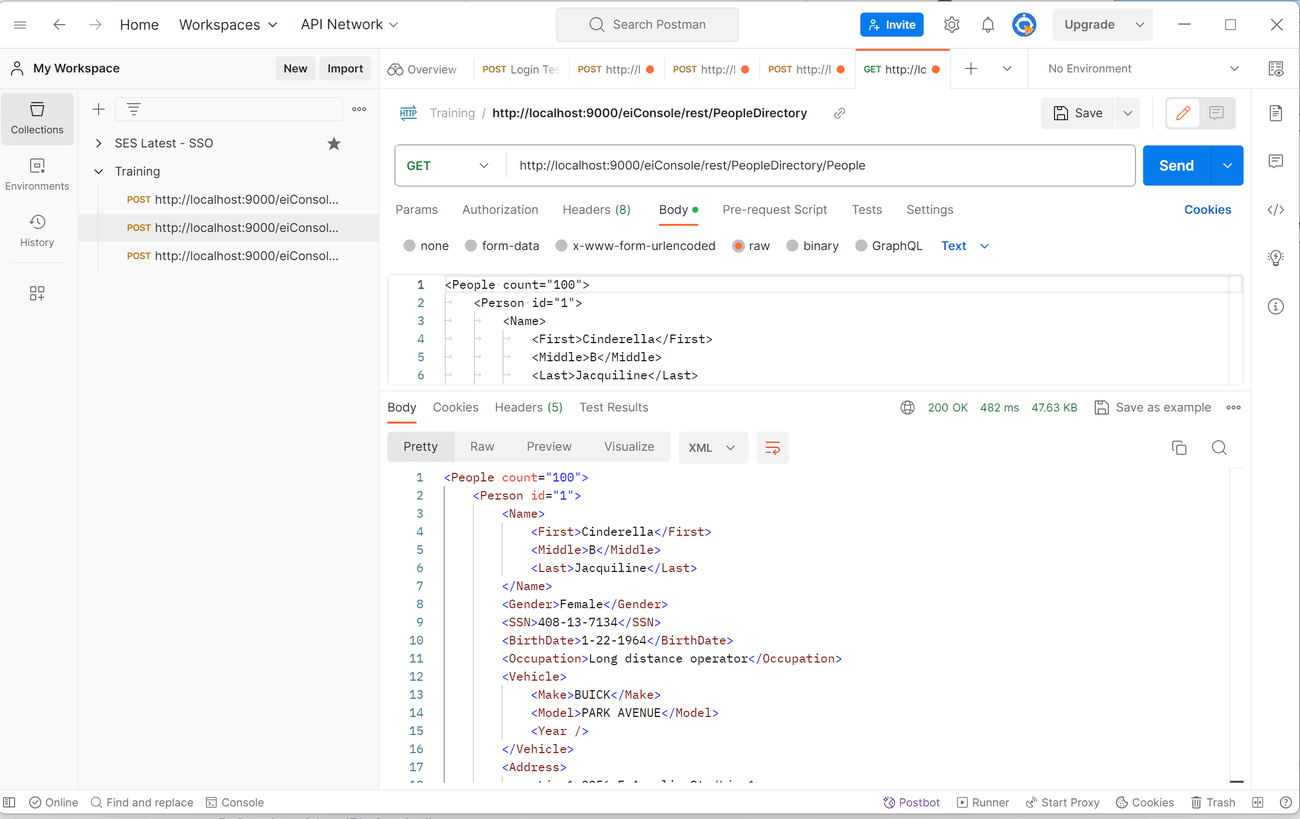Switch to the Params tab

click(416, 210)
